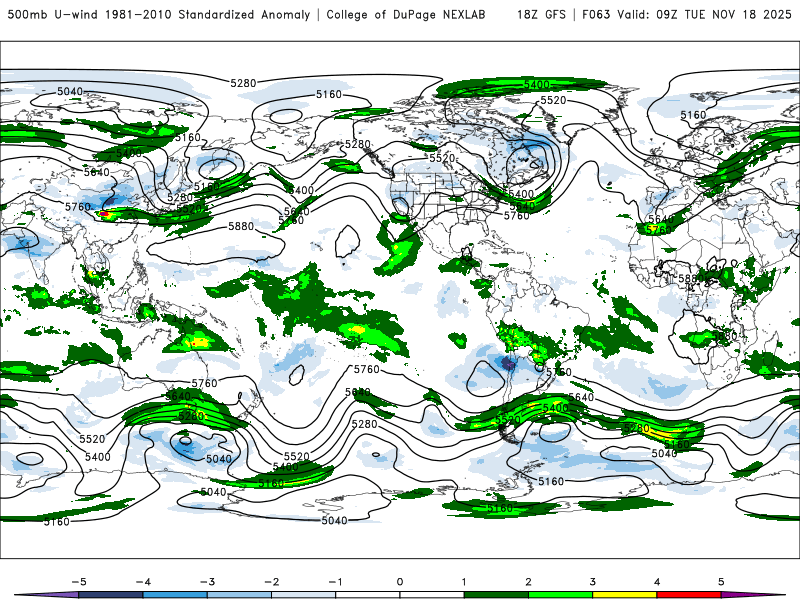Screen dimensions: 800x600
Task: Click the '5880' contour label over the North Pacific
Action: point(241,226)
